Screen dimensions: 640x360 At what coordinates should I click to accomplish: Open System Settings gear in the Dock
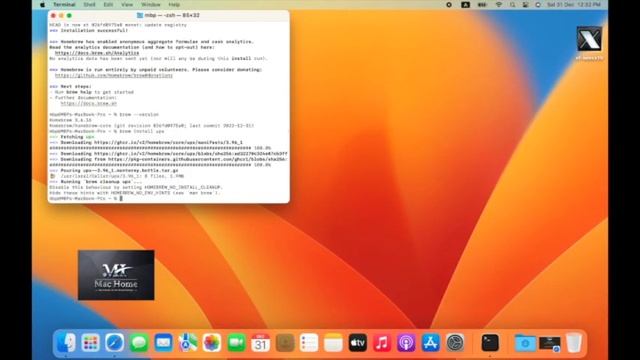pyautogui.click(x=455, y=342)
